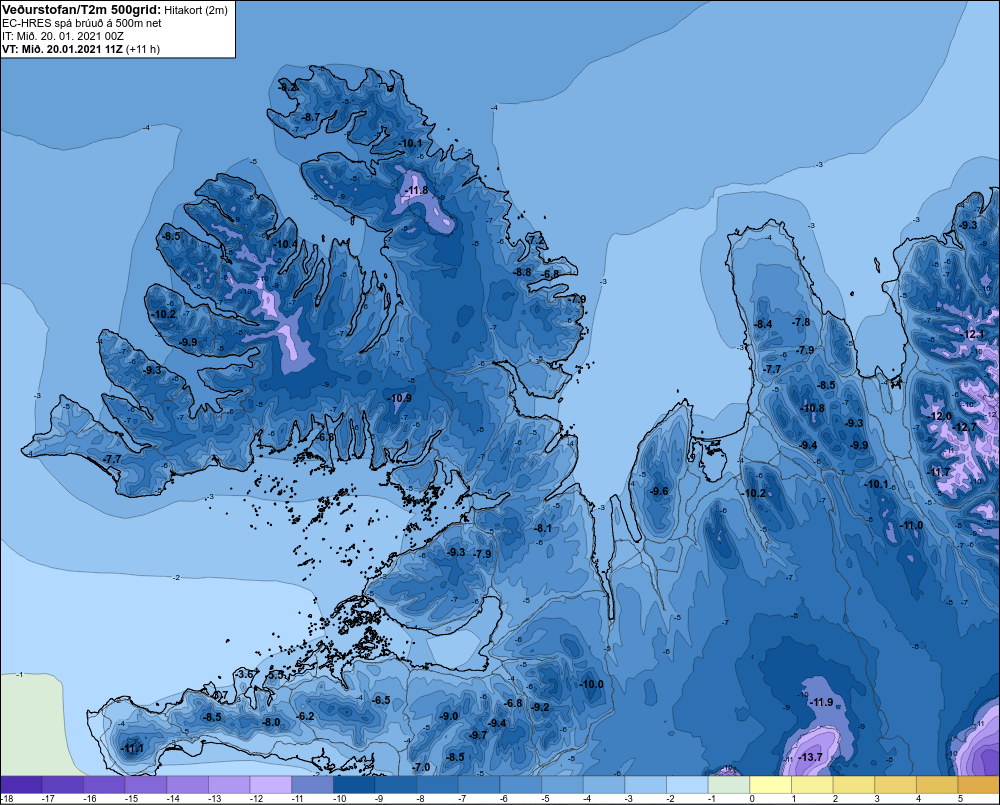
Task: Click the -12.7 temperature label
Action: pyautogui.click(x=965, y=427)
